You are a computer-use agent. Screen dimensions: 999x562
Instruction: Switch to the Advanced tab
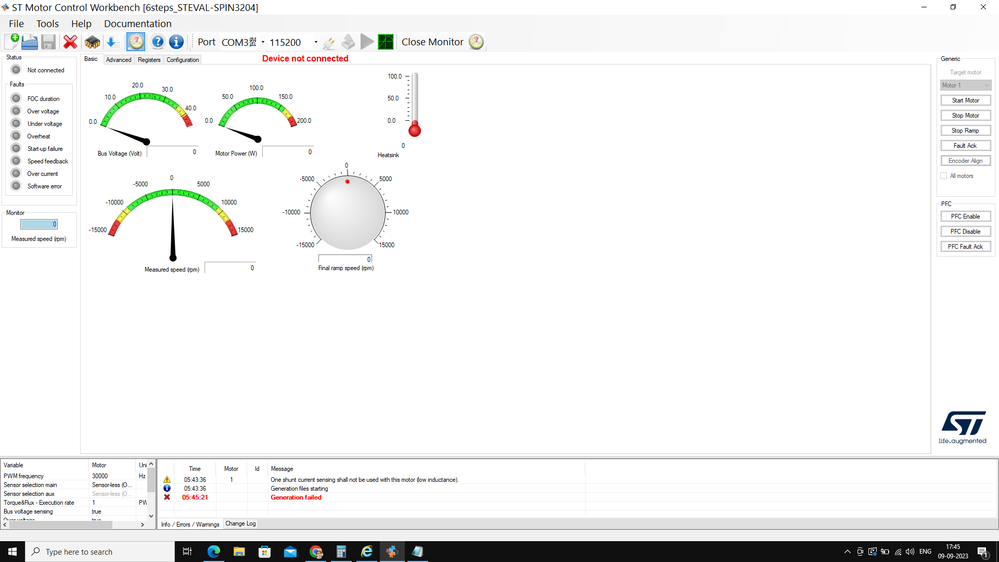tap(119, 60)
